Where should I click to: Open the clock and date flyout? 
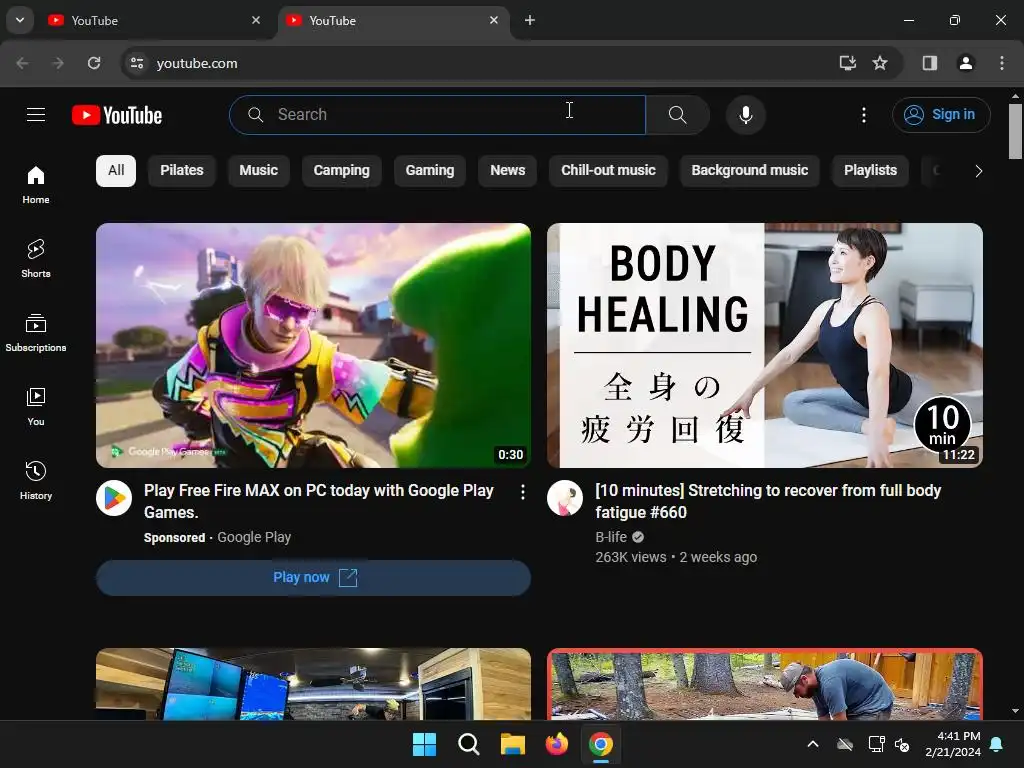[x=953, y=744]
